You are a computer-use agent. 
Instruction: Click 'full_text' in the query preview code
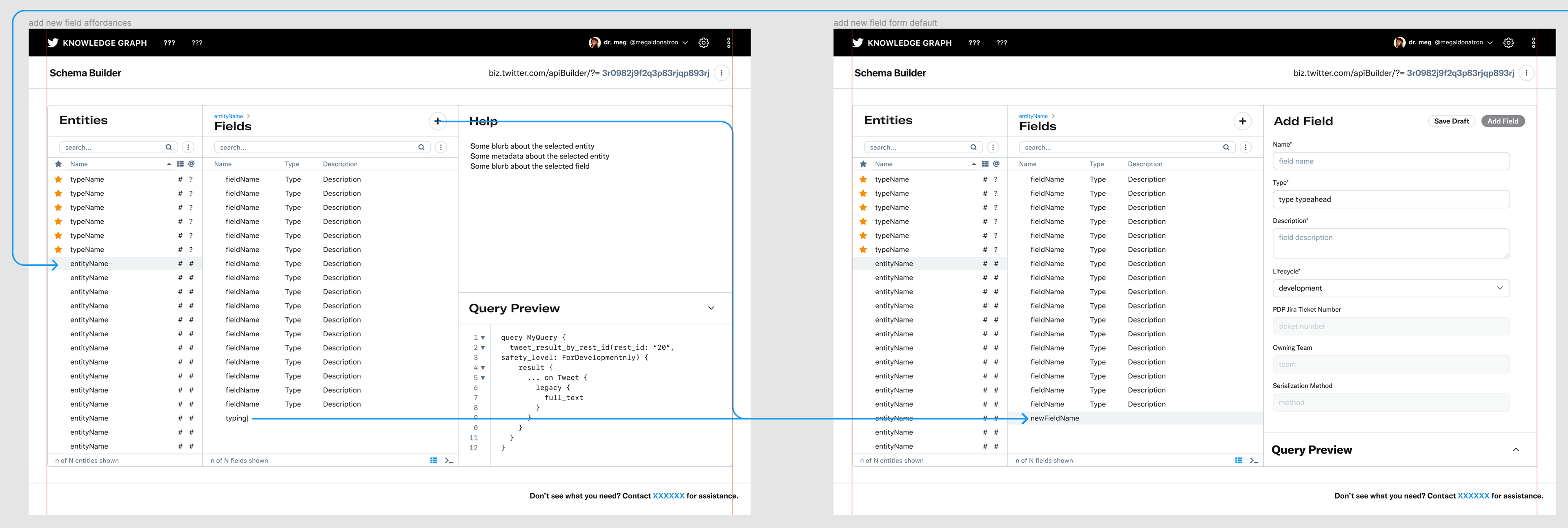tap(563, 398)
